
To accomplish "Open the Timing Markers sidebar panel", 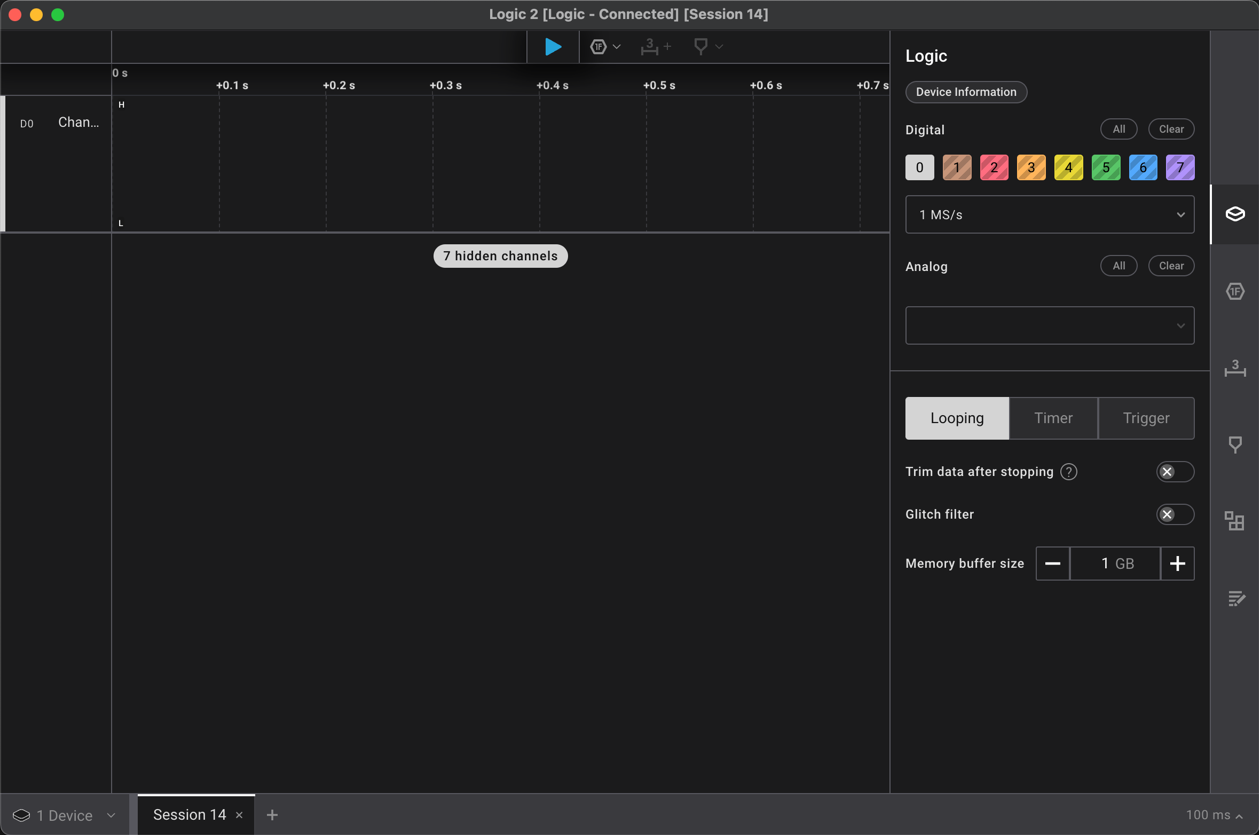I will tap(1235, 444).
